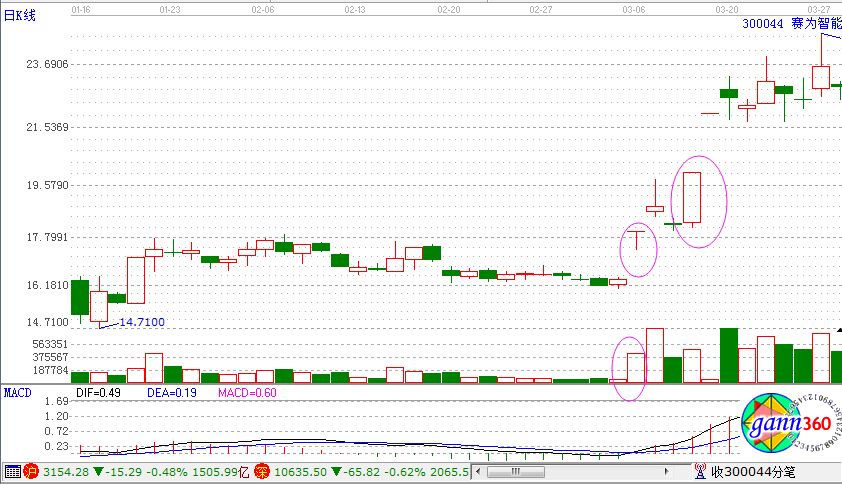Click the Shanghai index value 3154.28
This screenshot has width=842, height=484.
pos(67,472)
